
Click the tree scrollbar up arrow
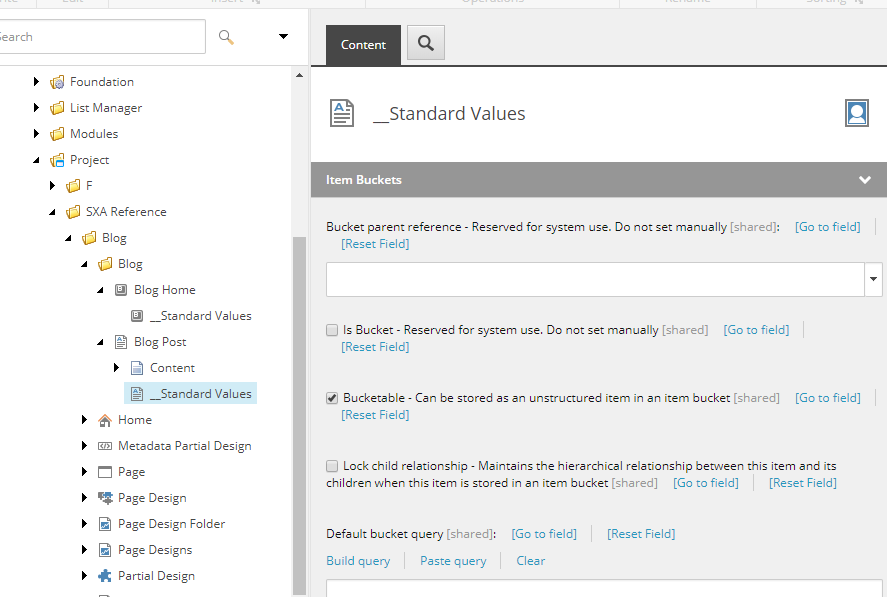pyautogui.click(x=299, y=75)
